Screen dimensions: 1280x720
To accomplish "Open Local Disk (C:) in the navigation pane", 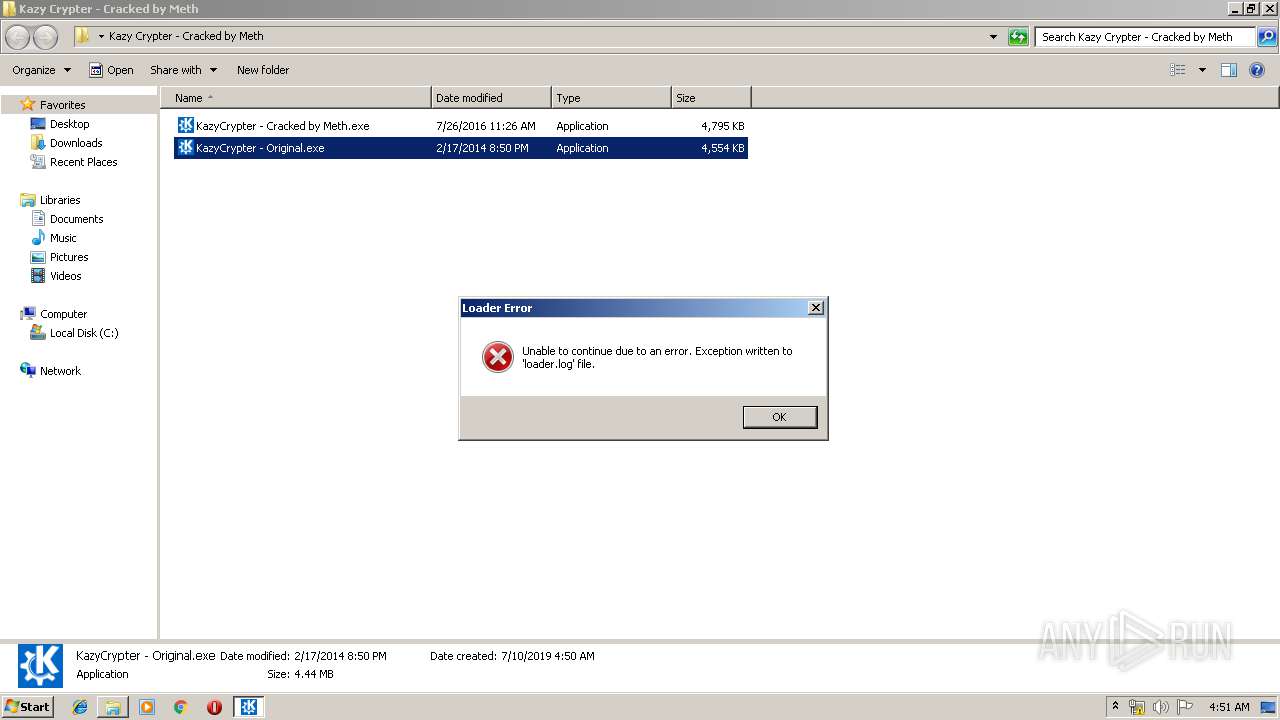I will click(84, 333).
